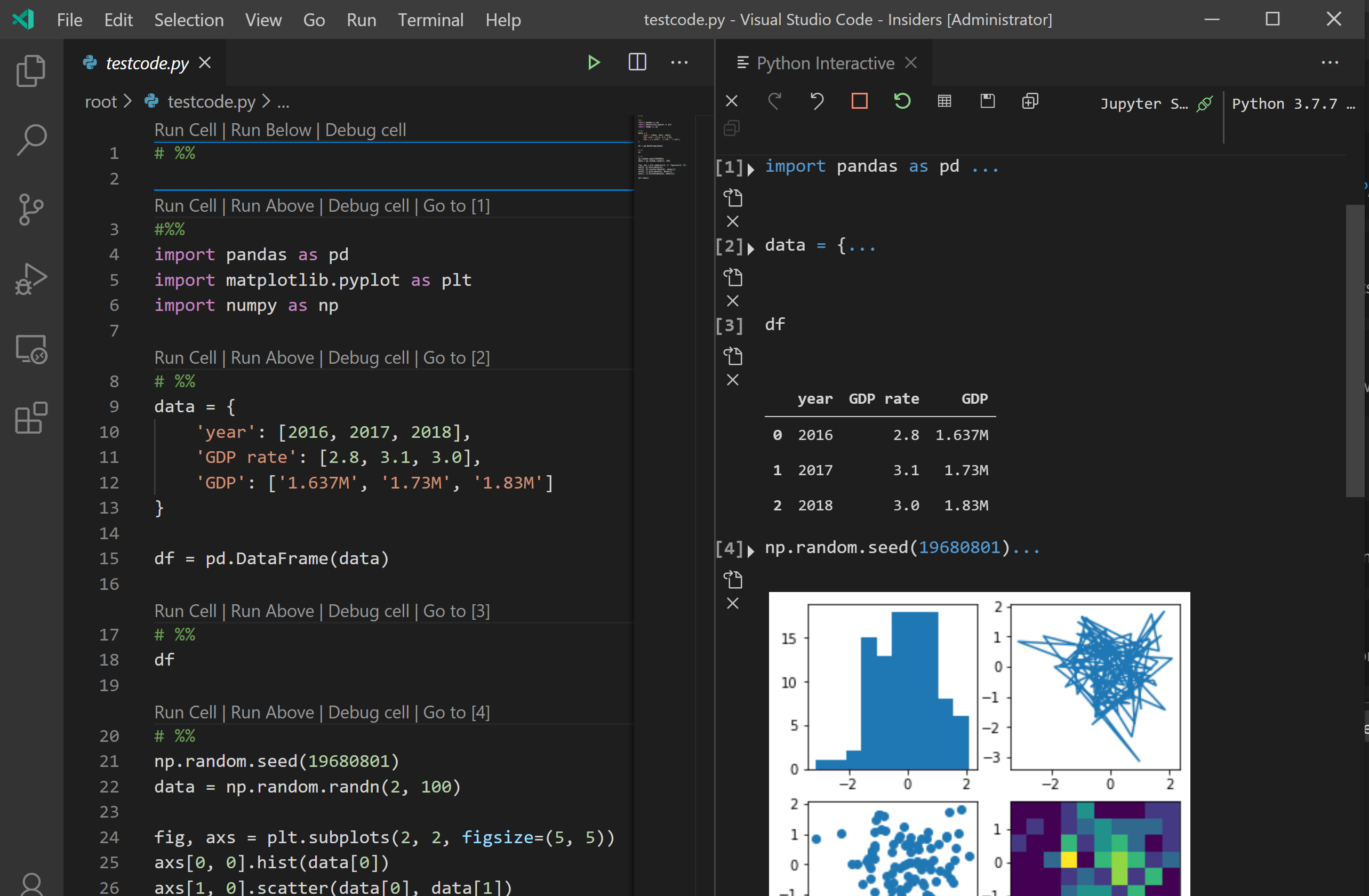Click Go to [1] code lens
The image size is (1369, 896).
(456, 206)
